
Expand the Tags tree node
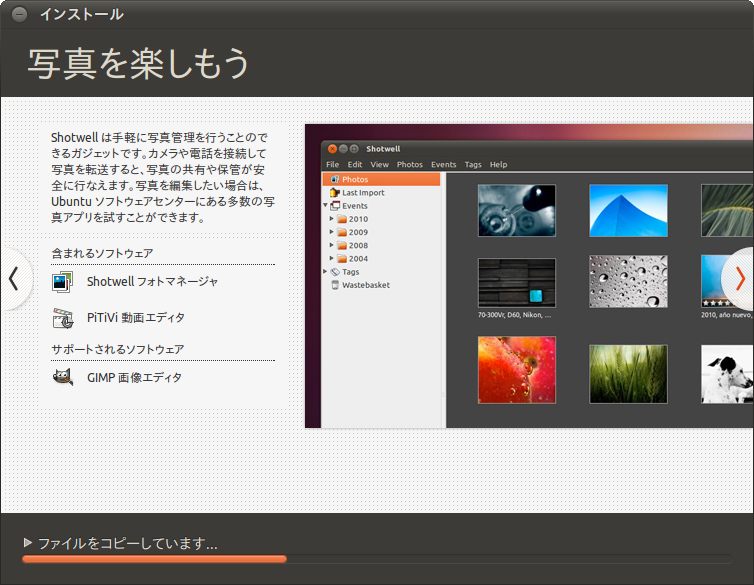coord(326,272)
